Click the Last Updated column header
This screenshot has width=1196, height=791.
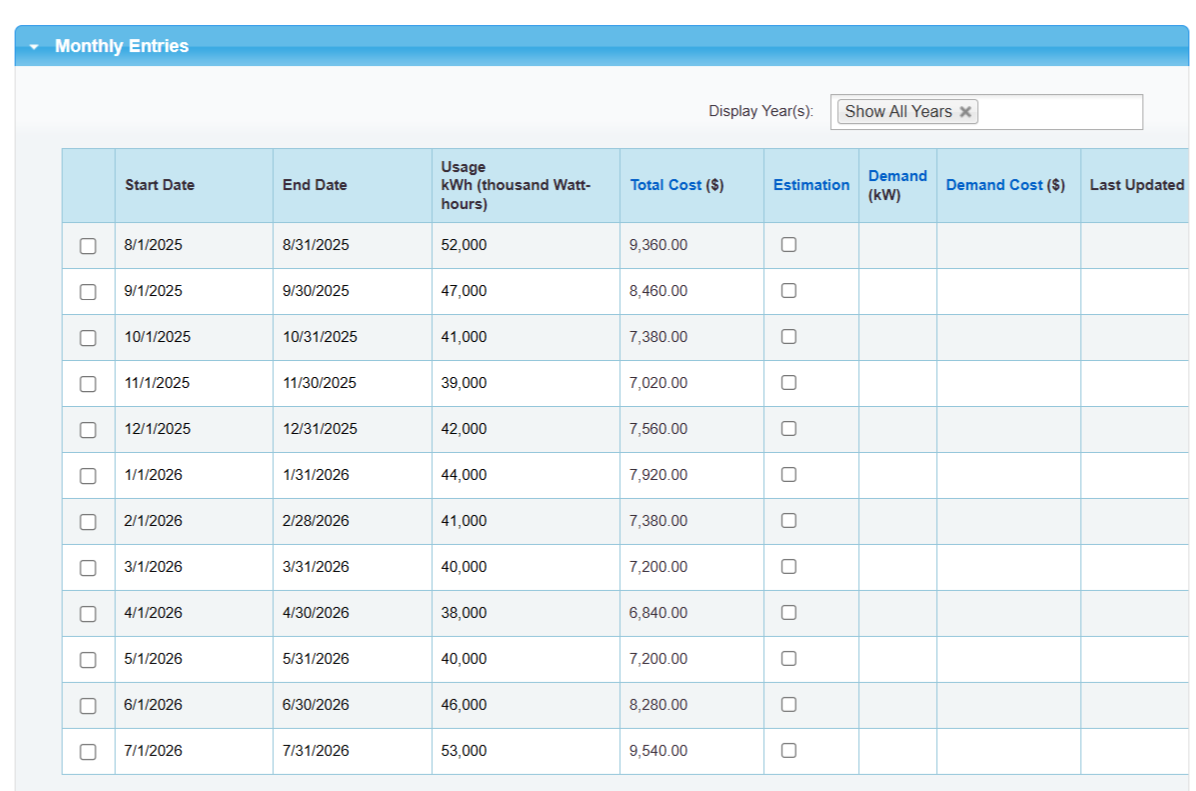pos(1137,185)
